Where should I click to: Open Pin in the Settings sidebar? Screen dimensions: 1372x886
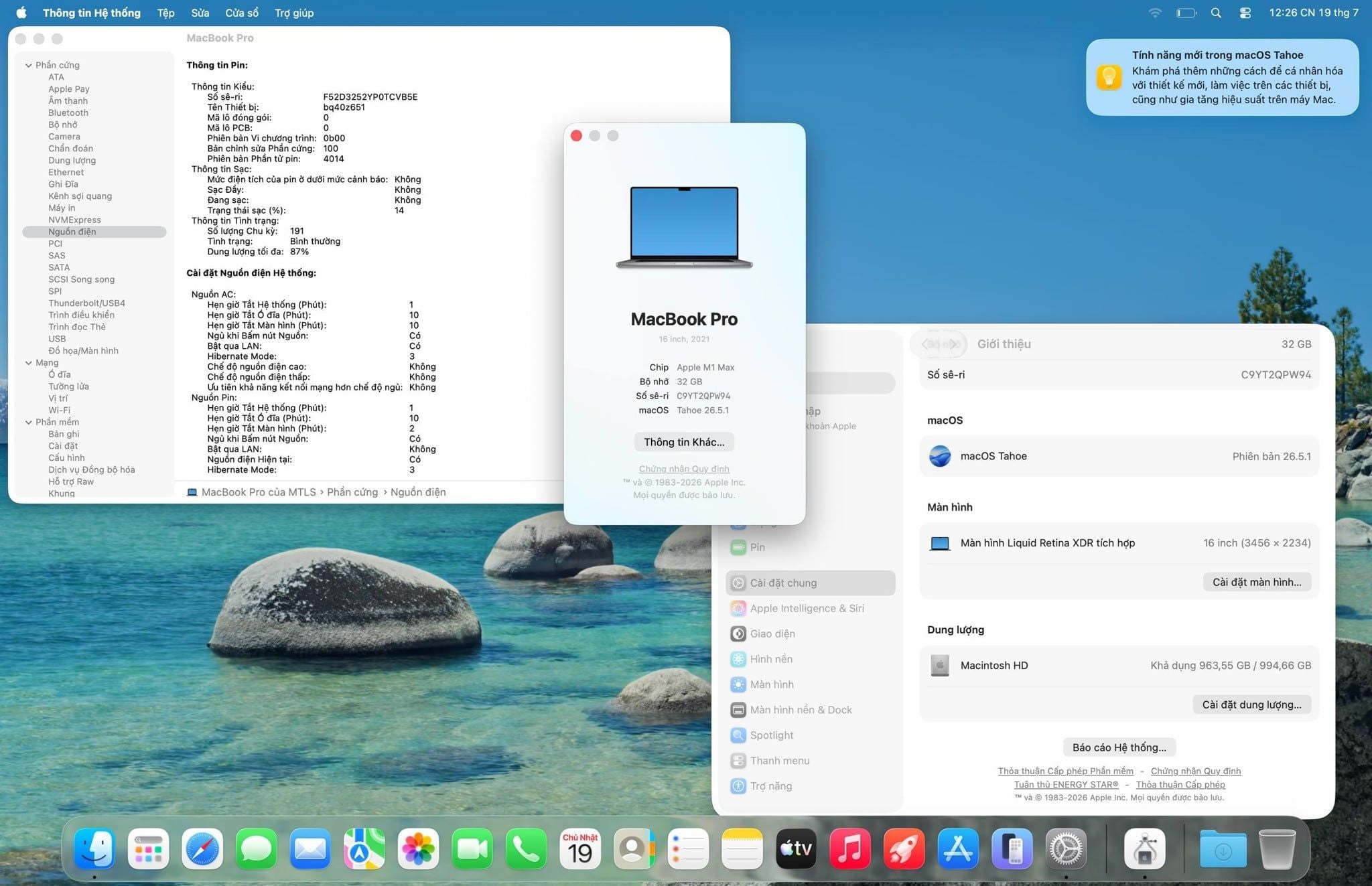[x=811, y=547]
